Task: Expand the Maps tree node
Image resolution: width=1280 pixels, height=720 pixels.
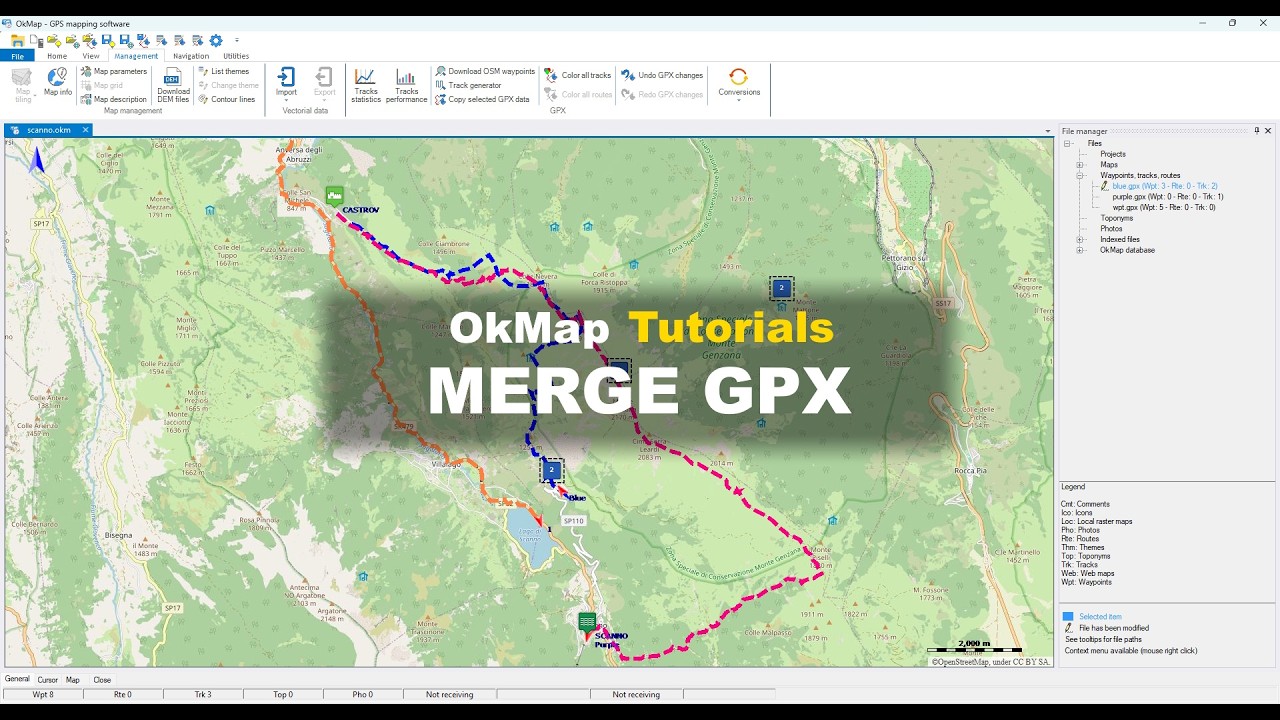Action: click(1080, 165)
